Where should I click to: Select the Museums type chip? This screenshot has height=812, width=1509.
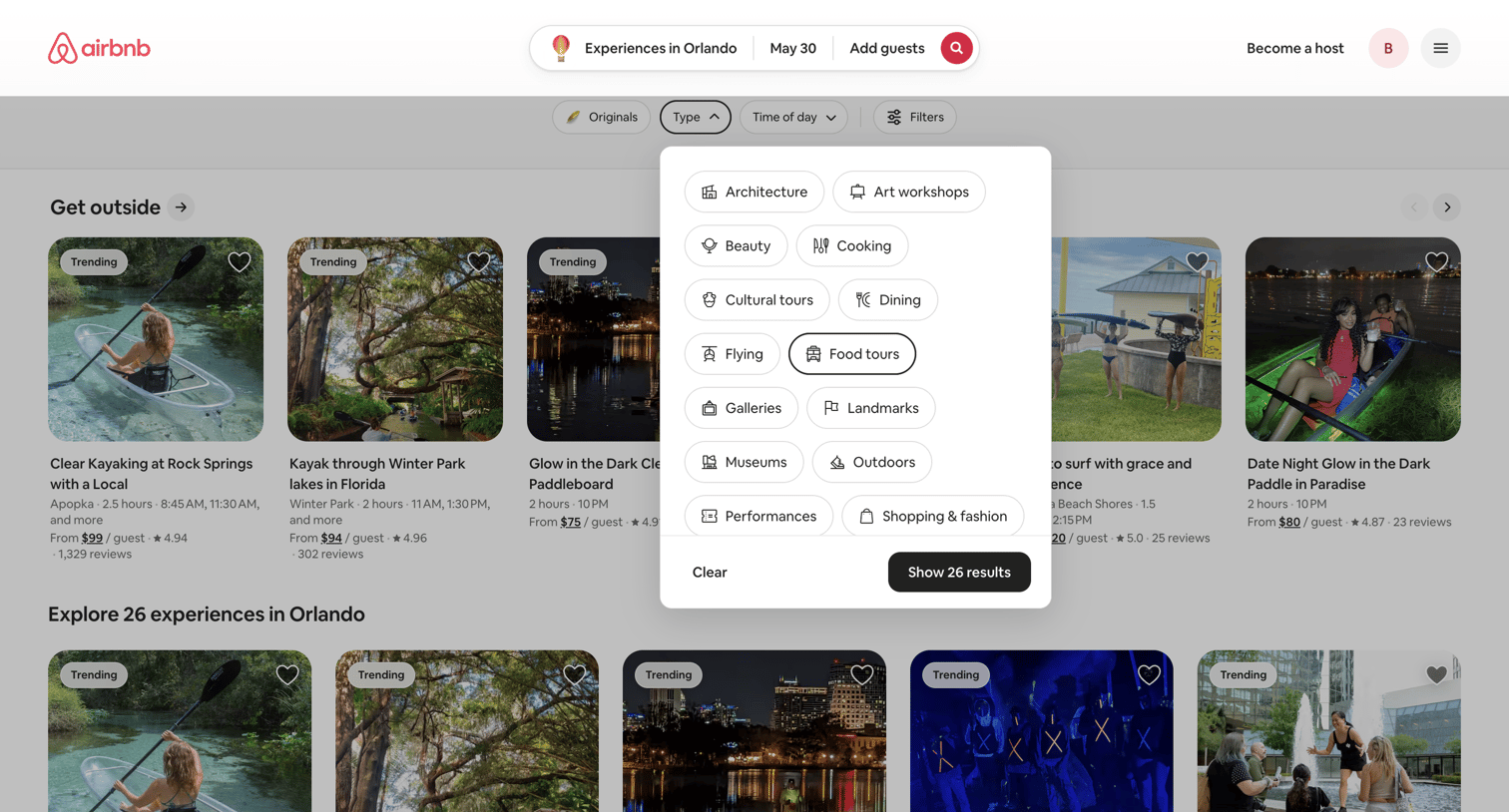point(745,462)
